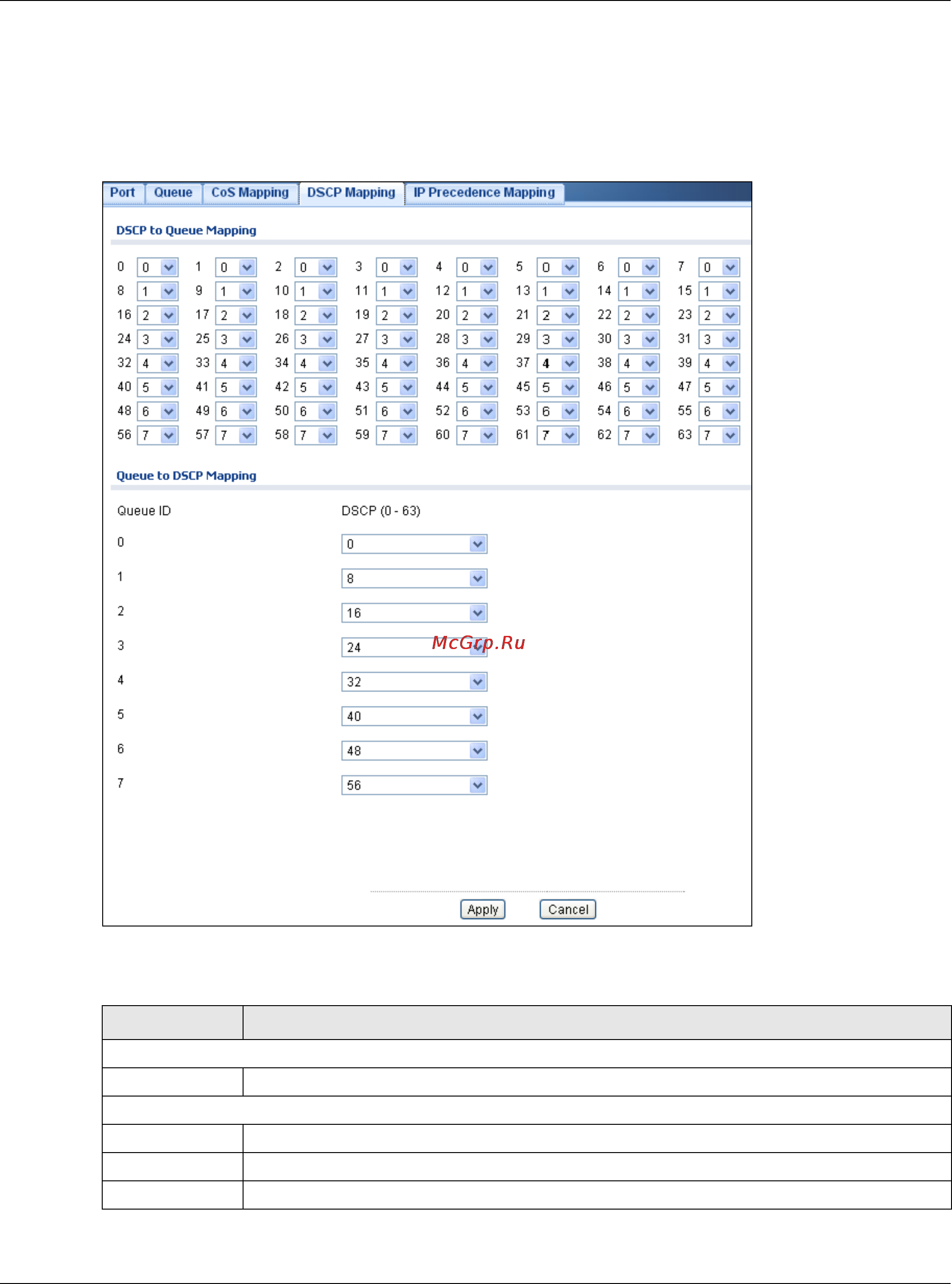This screenshot has height=1284, width=952.
Task: Open DSCP dropdown for Queue ID 0
Action: click(x=415, y=544)
